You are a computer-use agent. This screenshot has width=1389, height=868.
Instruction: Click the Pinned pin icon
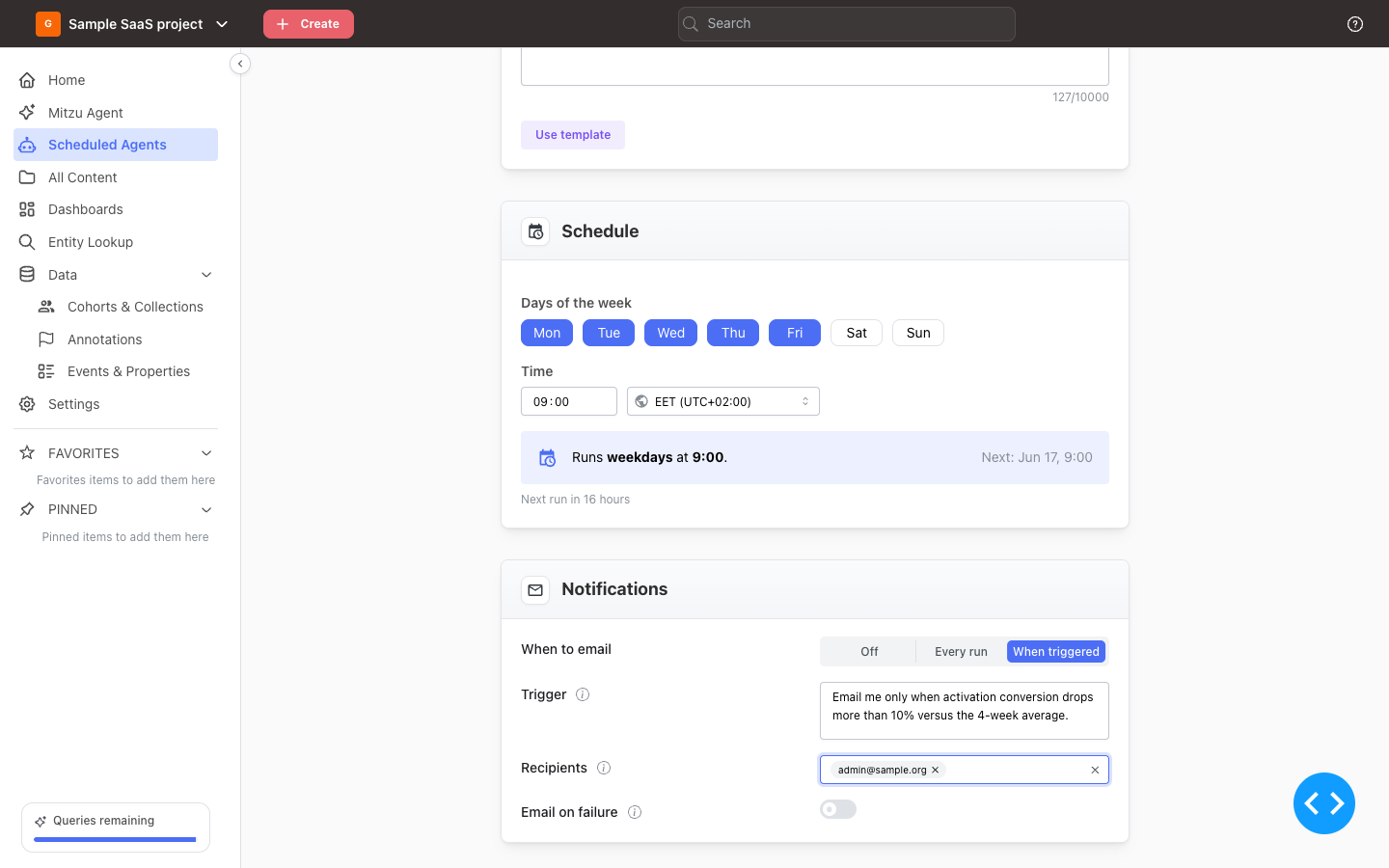coord(27,509)
